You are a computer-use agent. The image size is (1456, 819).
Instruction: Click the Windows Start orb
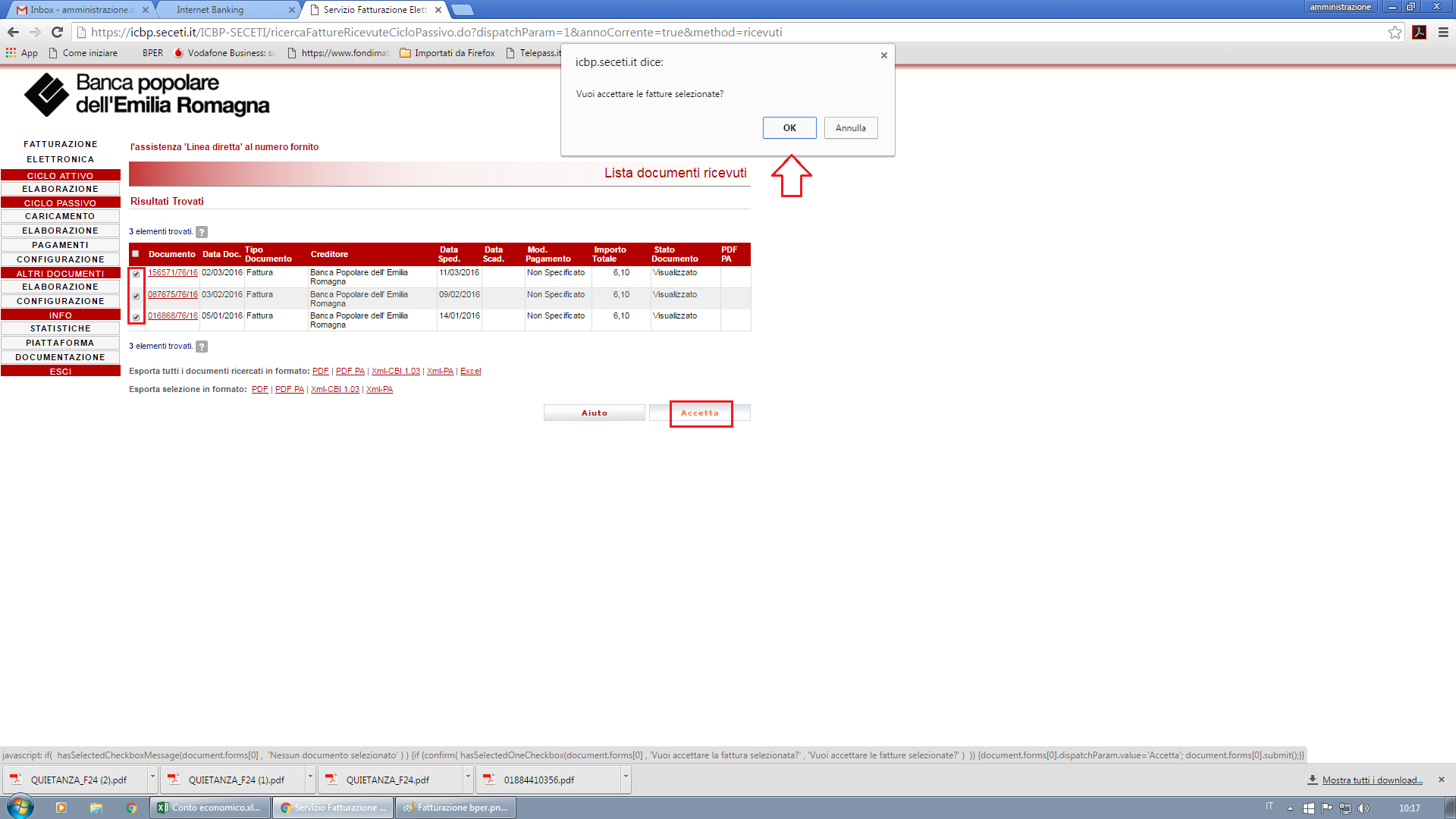(20, 807)
